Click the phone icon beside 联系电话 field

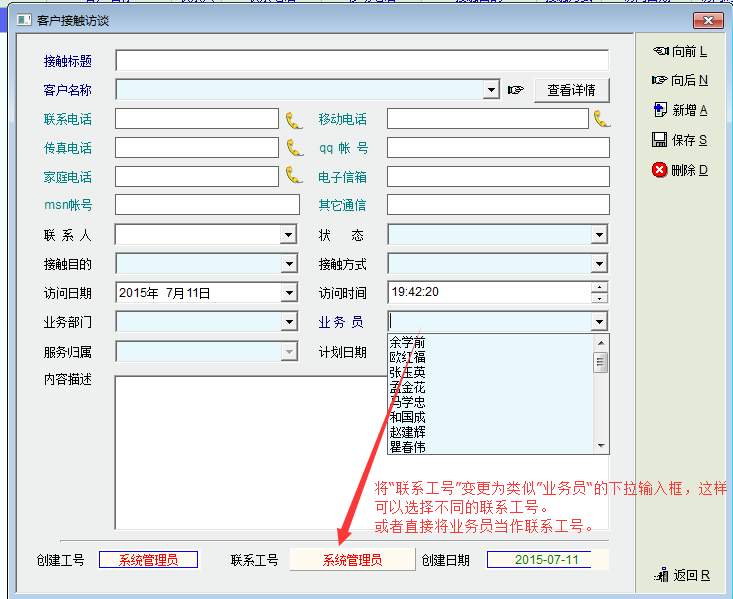(x=293, y=120)
